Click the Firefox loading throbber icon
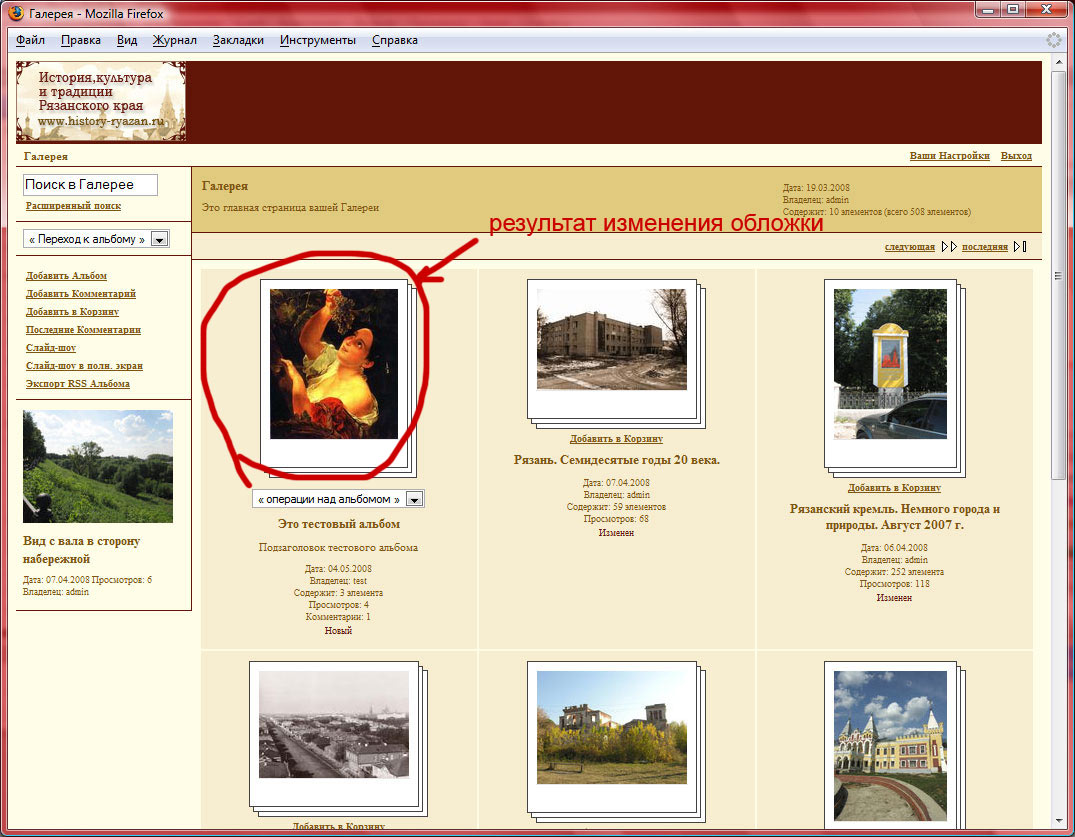The height and width of the screenshot is (837, 1075). (x=1054, y=40)
